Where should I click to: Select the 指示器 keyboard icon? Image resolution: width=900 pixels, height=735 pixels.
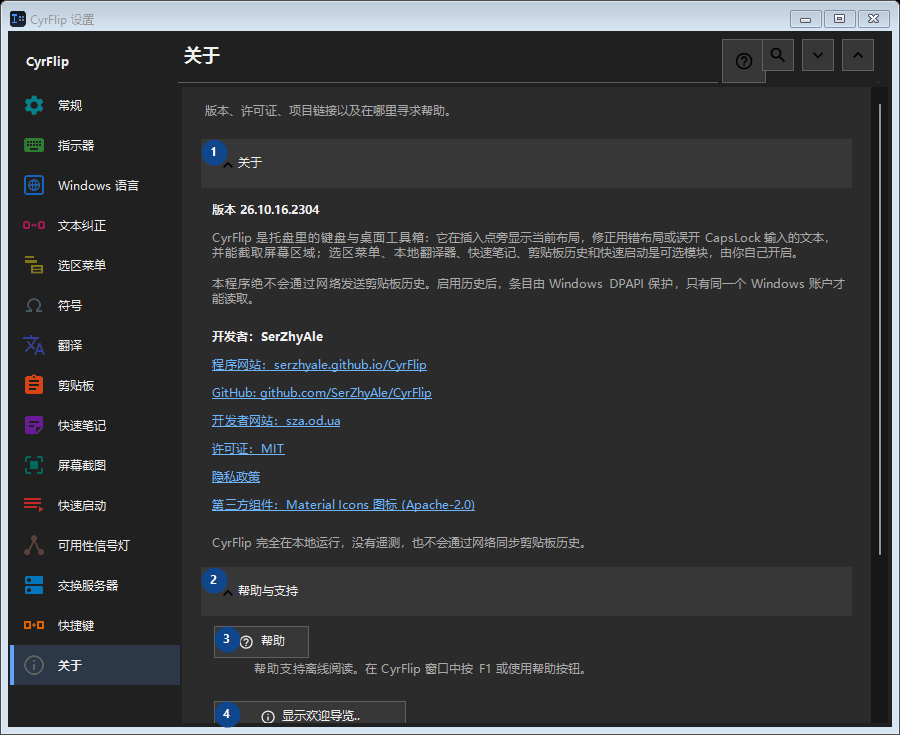(34, 145)
